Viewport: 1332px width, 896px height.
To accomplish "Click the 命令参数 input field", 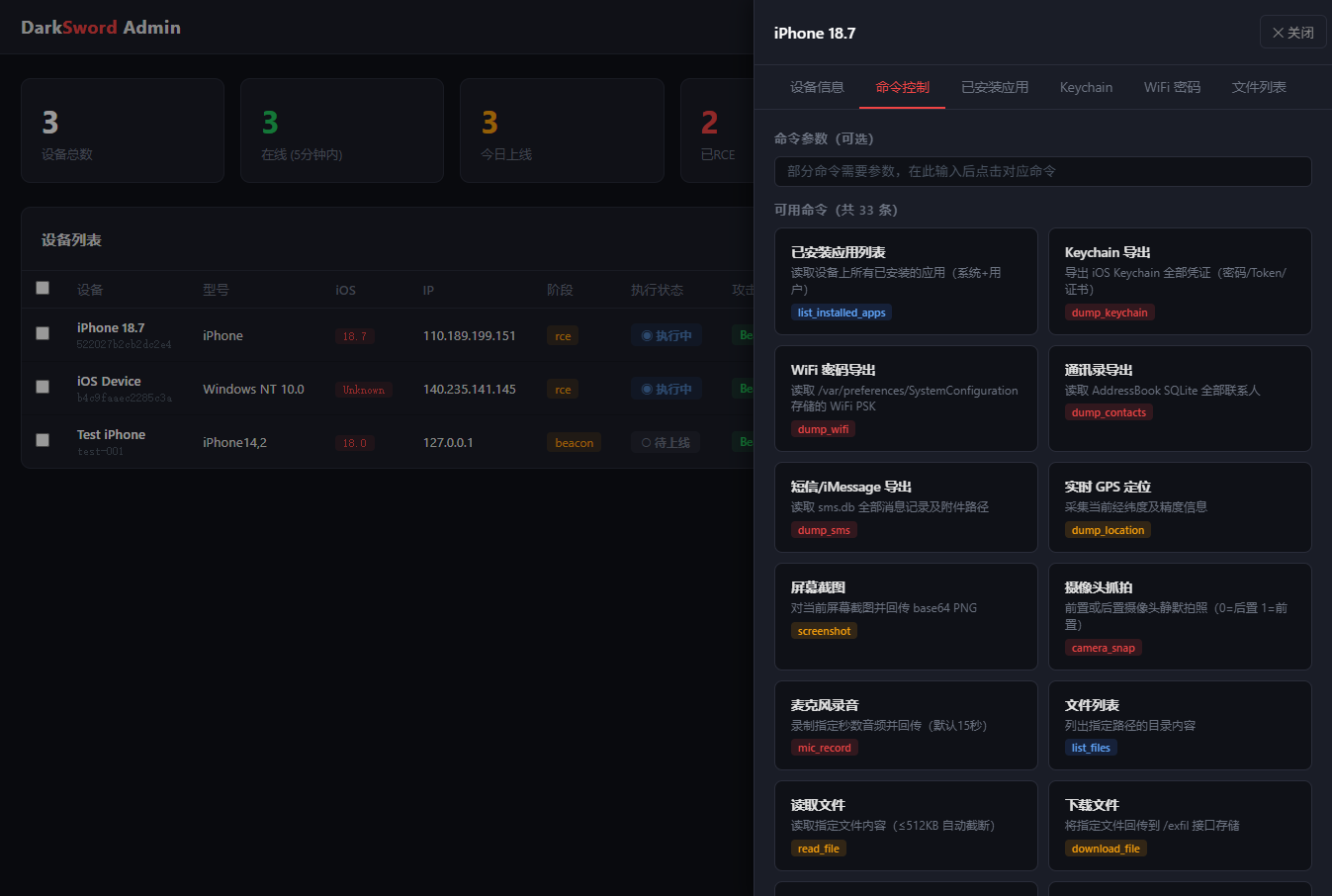I will (1043, 171).
